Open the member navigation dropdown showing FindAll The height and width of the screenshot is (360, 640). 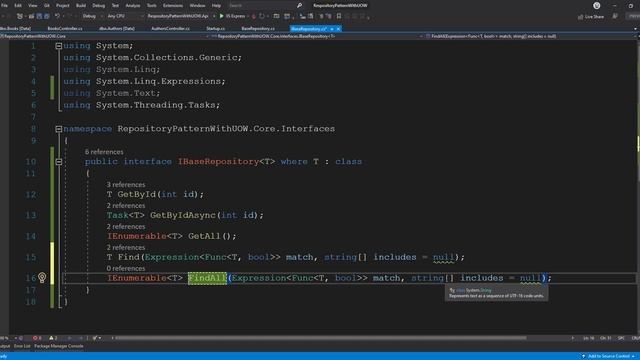point(531,36)
